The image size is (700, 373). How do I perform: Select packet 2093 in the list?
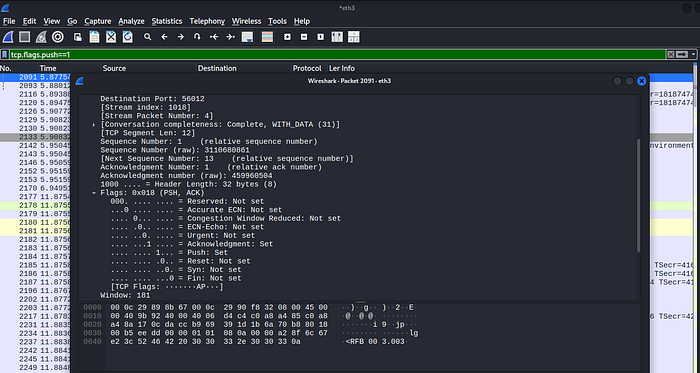[x=35, y=86]
